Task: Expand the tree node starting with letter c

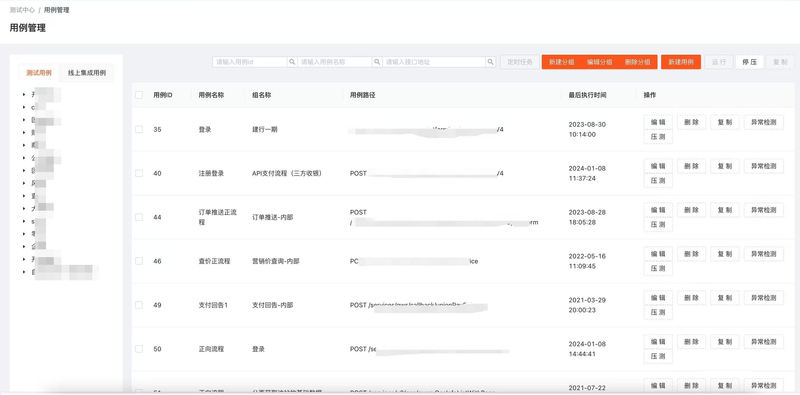Action: coord(24,107)
